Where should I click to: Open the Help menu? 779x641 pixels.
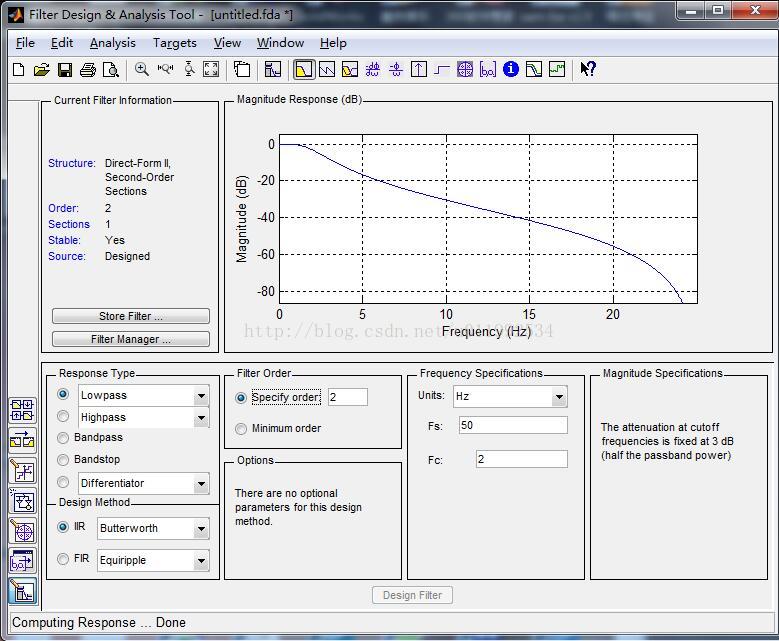(333, 43)
